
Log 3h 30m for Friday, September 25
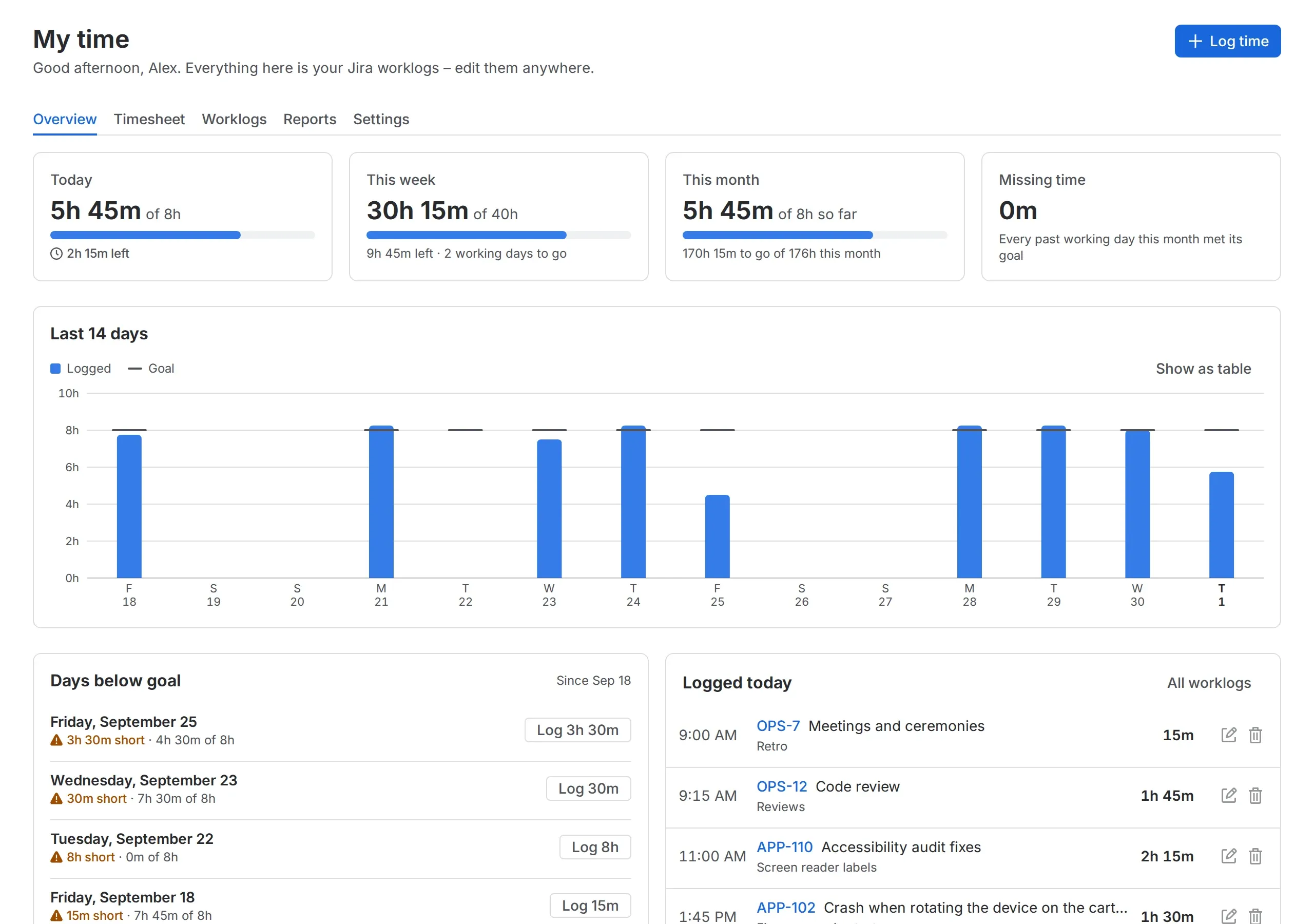[x=577, y=730]
